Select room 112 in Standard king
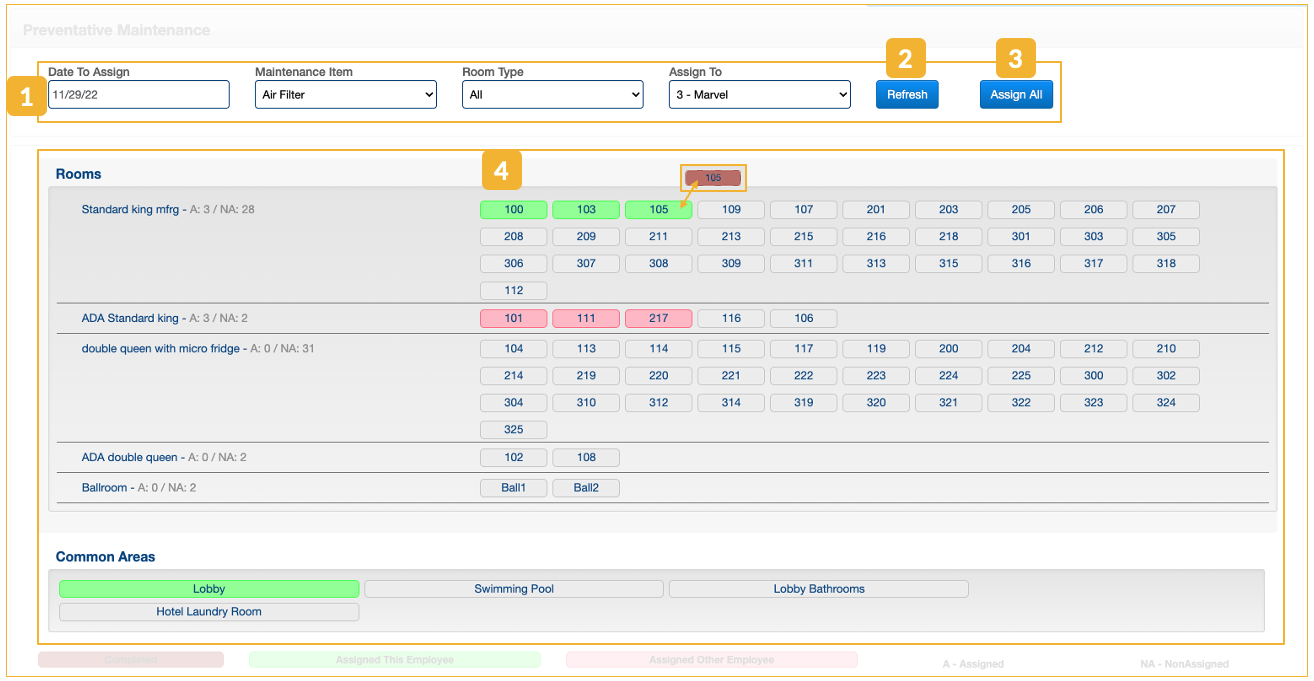Image resolution: width=1314 pixels, height=681 pixels. [x=514, y=291]
